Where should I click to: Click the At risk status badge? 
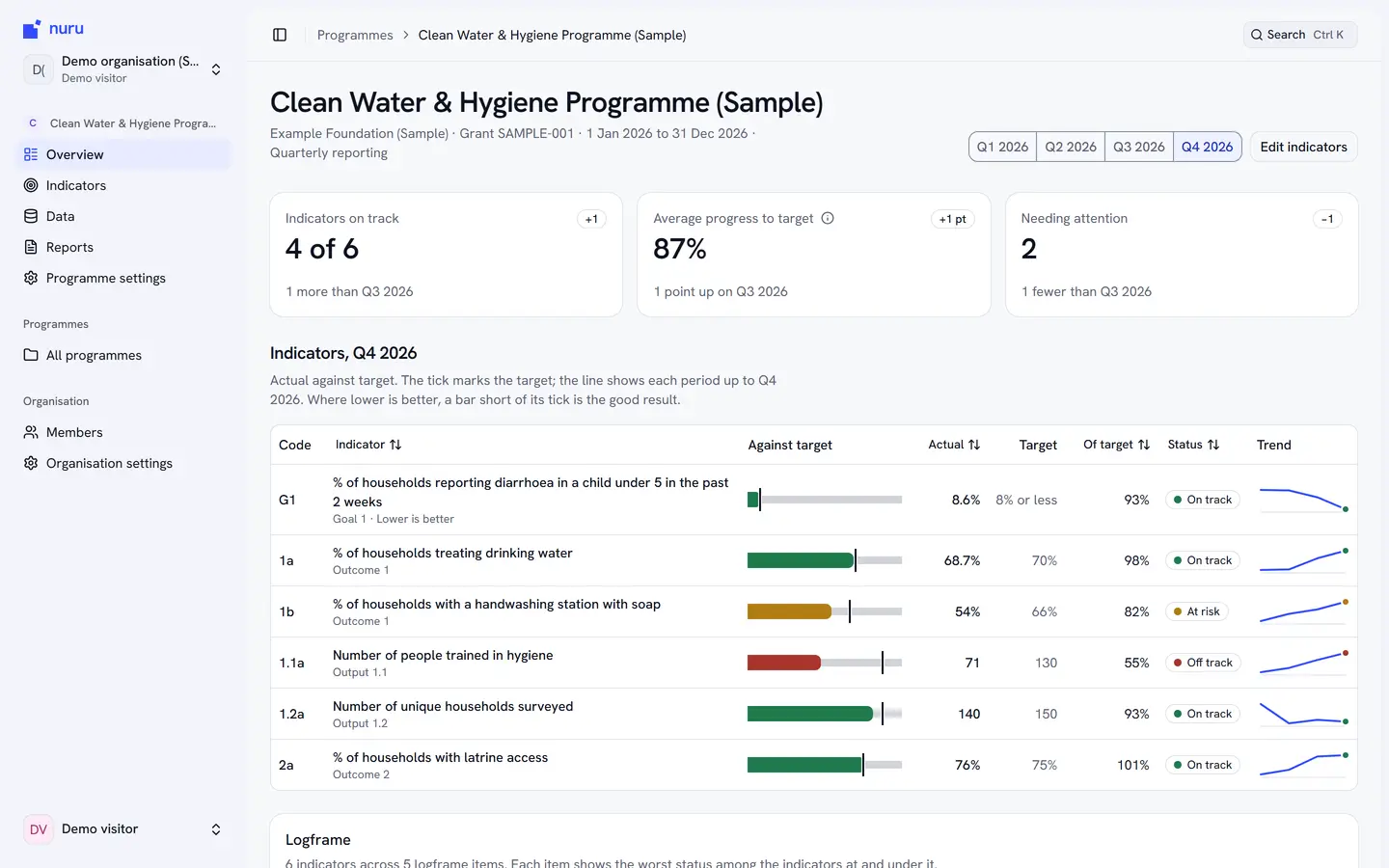coord(1196,611)
